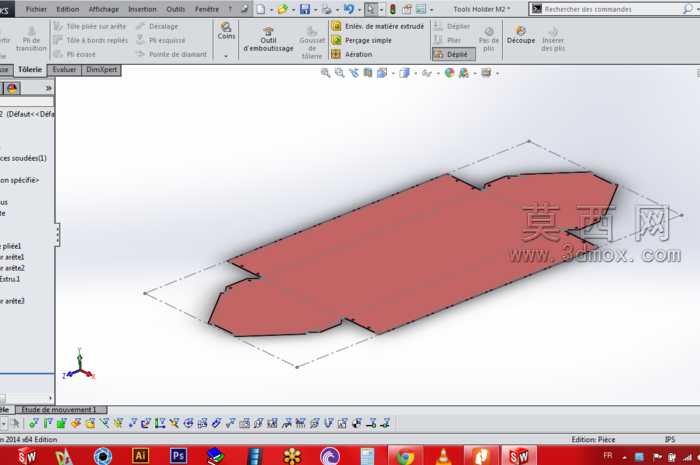This screenshot has height=465, width=700.
Task: Click Zoom to fit magnifier icon
Action: tap(325, 73)
